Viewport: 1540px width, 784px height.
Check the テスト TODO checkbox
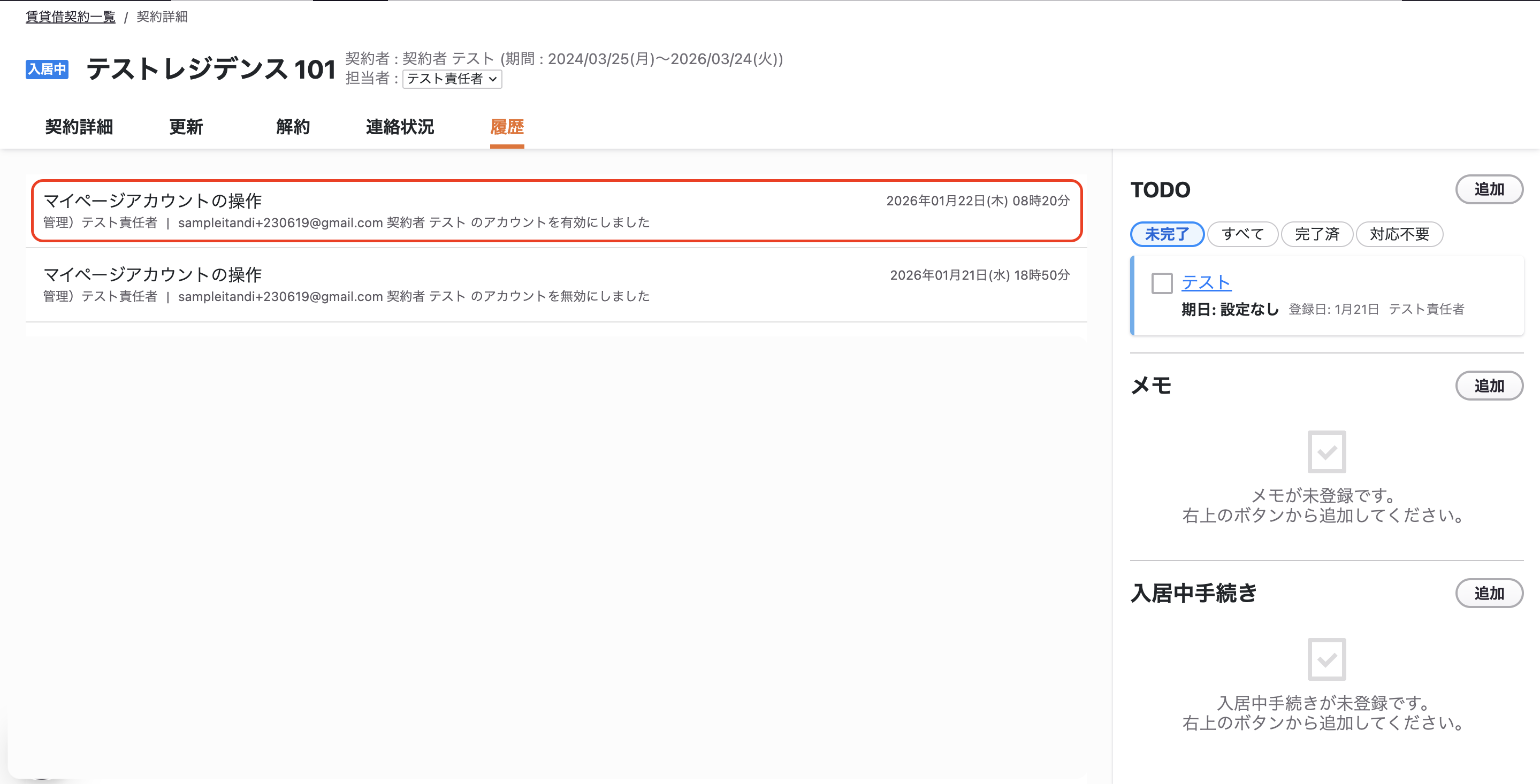click(1162, 283)
